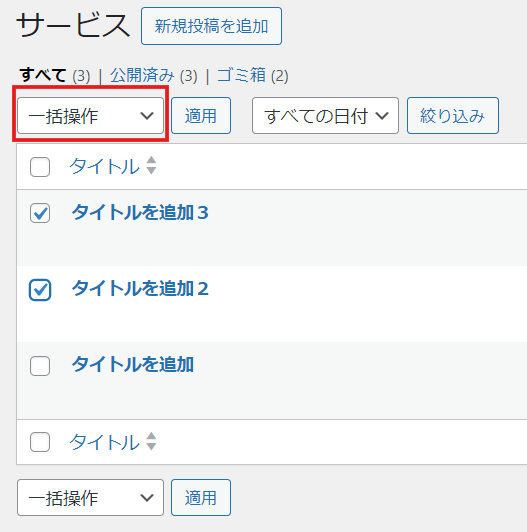Viewport: 527px width, 532px height.
Task: Open the top 一括操作 bulk action dropdown
Action: click(x=91, y=116)
